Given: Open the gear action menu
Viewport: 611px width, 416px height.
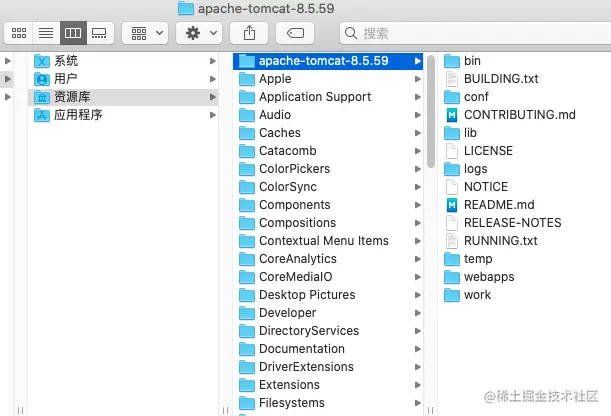Looking at the screenshot, I should [x=199, y=33].
